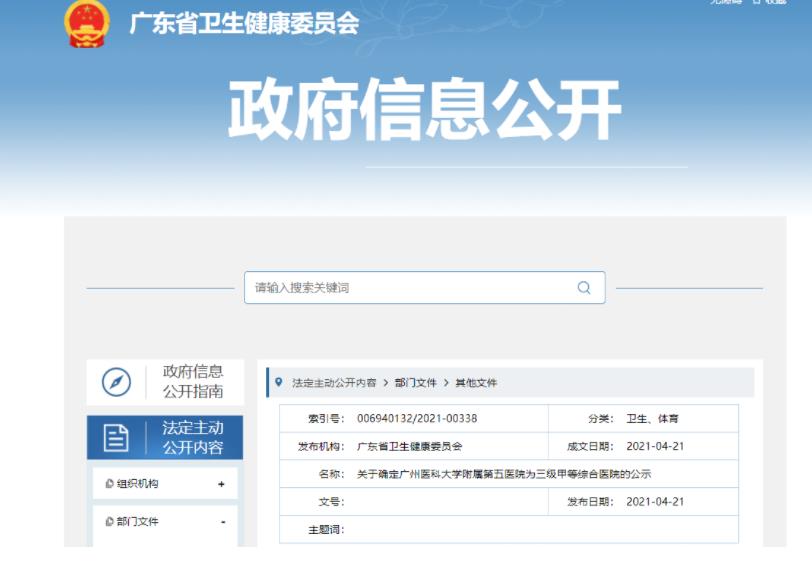The height and width of the screenshot is (571, 812).
Task: Click the magnifier search icon
Action: pos(584,288)
